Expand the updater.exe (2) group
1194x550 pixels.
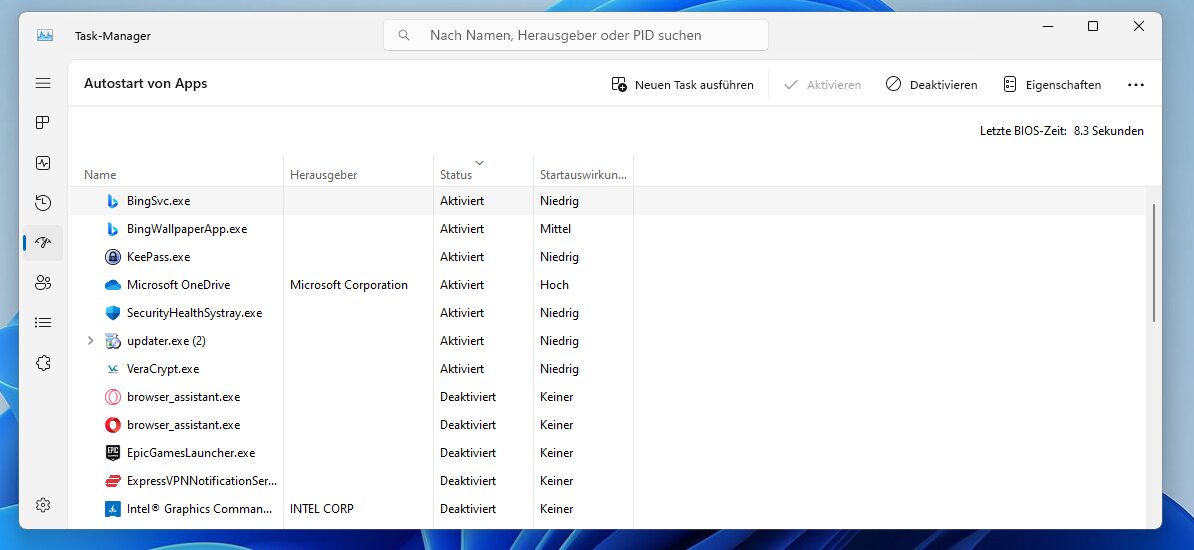click(90, 341)
